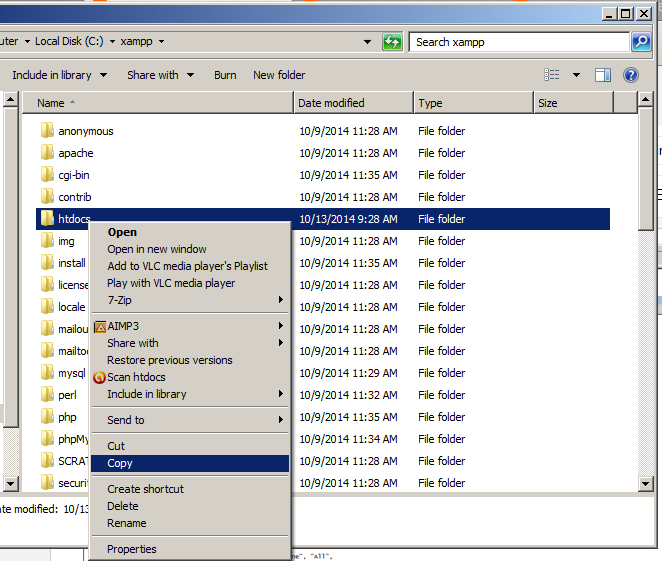Screen dimensions: 662x561
Task: Choose Play with VLC media player
Action: [190, 283]
